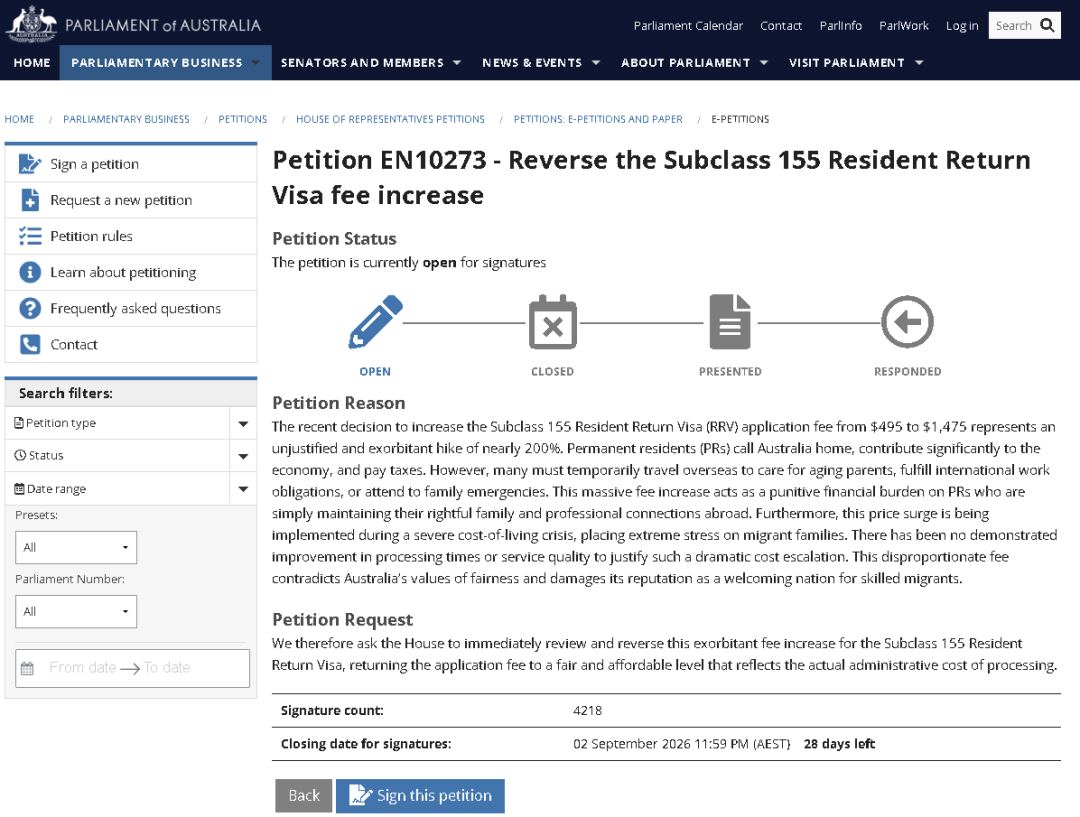Click the 28 days left text
Screen dimensions: 1080x817
(x=839, y=744)
